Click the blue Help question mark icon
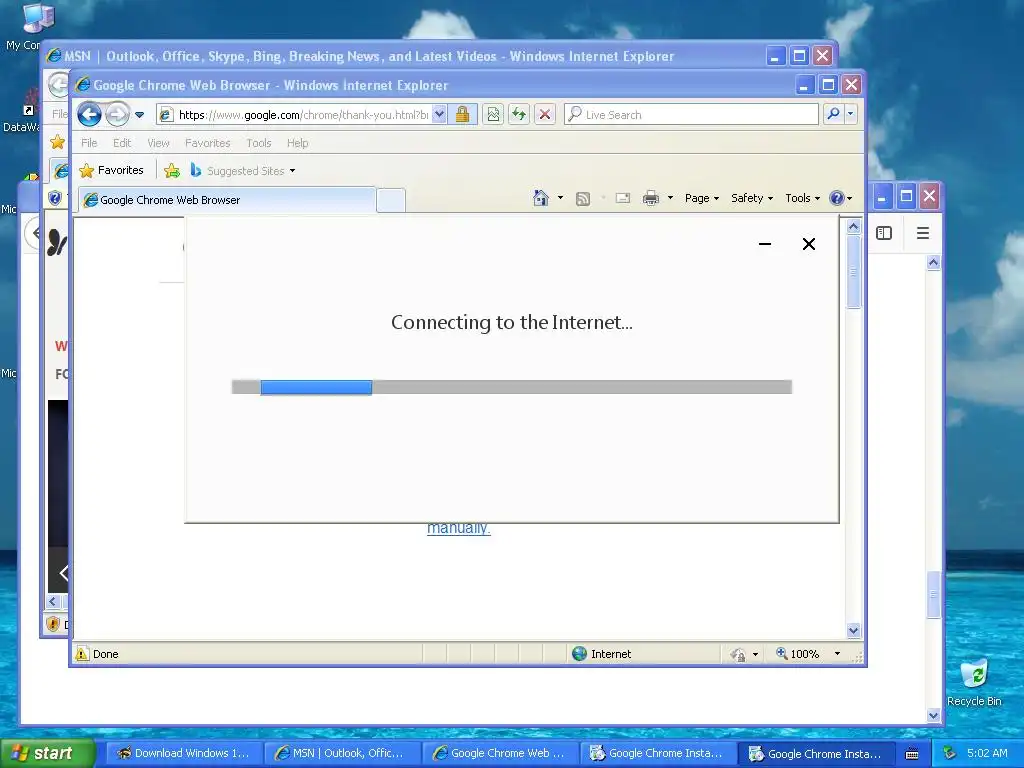 pos(837,198)
